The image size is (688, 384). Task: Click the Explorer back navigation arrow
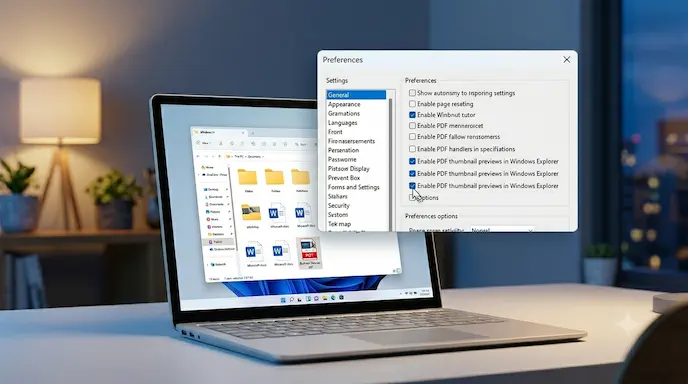[198, 156]
